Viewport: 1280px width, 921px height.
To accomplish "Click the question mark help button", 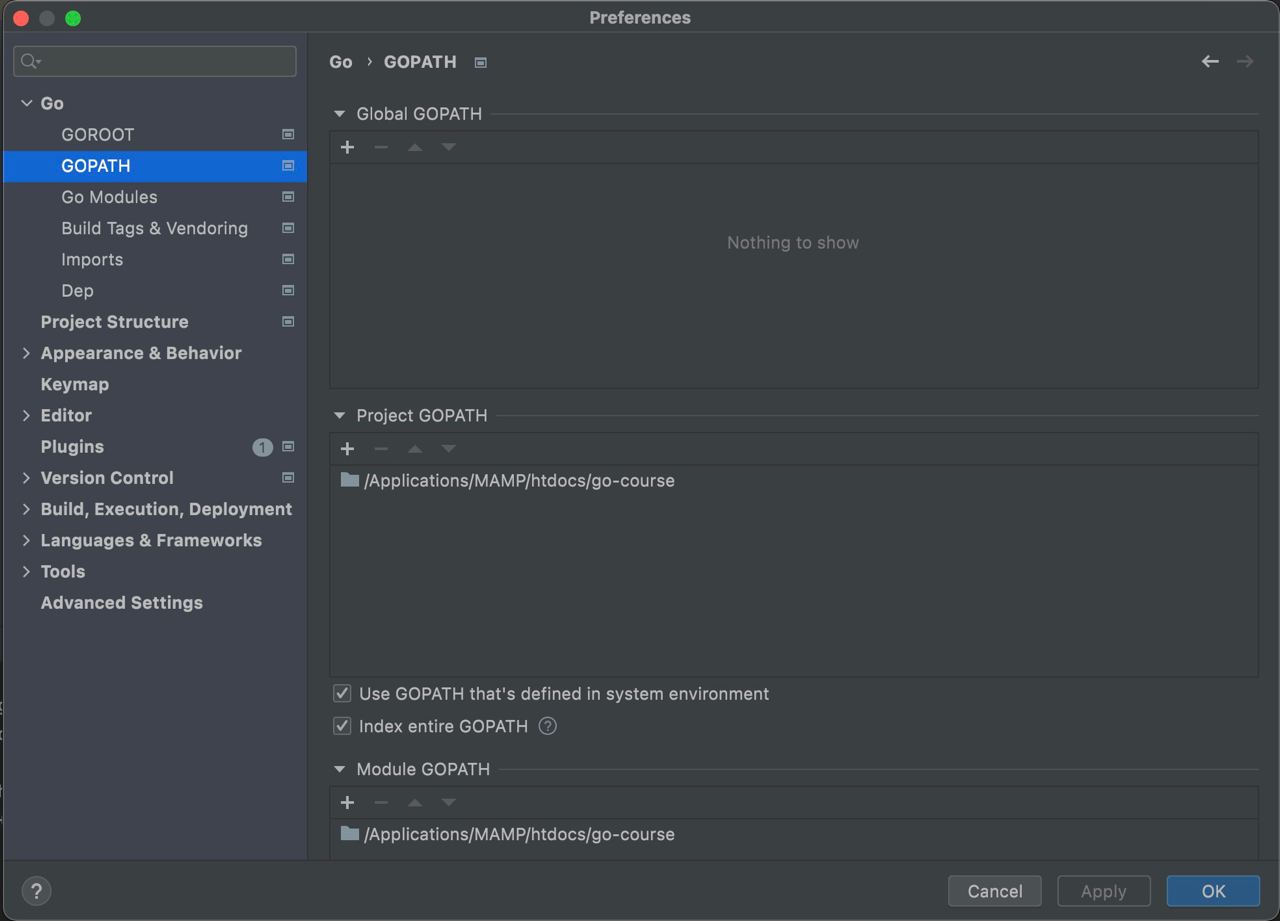I will click(x=36, y=891).
